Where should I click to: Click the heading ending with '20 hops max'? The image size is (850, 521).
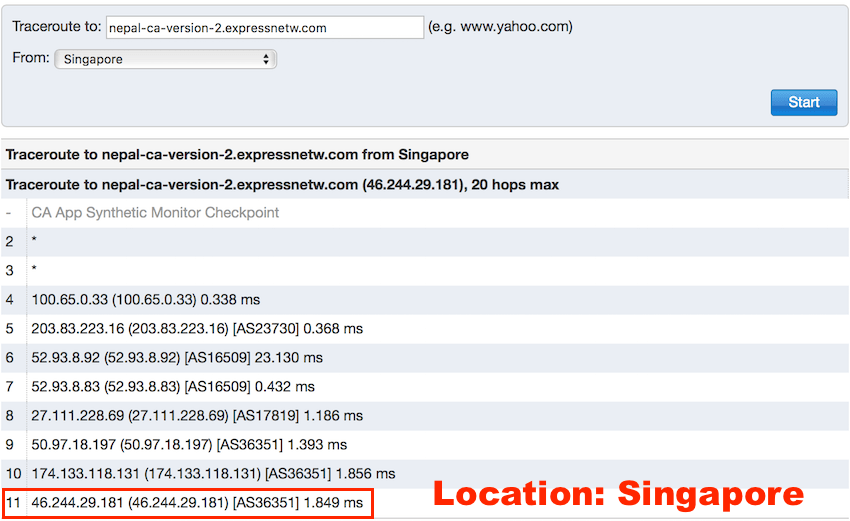[282, 185]
